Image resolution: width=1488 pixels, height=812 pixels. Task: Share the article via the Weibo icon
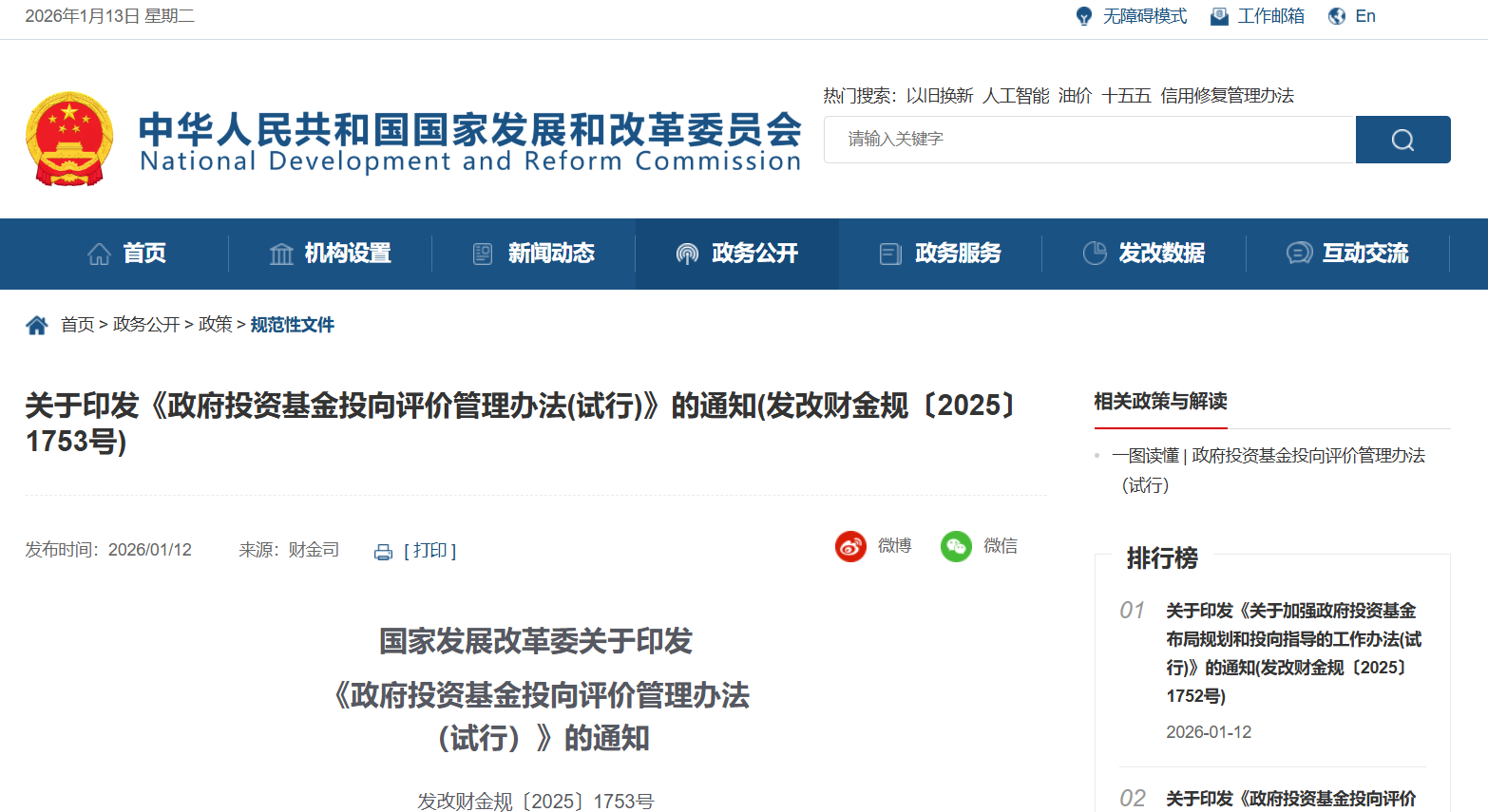849,546
